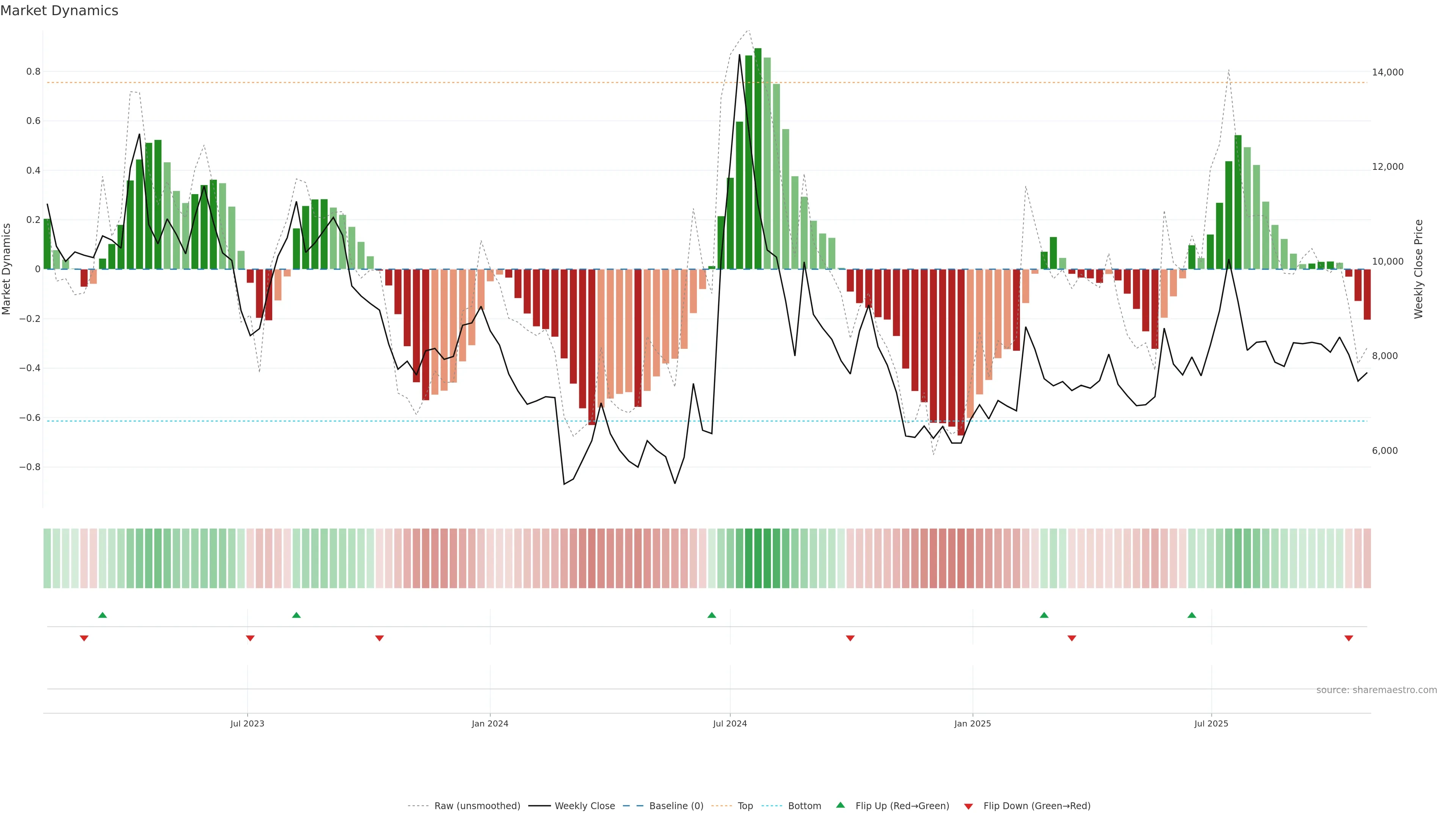
Task: Click Flip Up marker just before Jul 2025
Action: [x=1191, y=615]
